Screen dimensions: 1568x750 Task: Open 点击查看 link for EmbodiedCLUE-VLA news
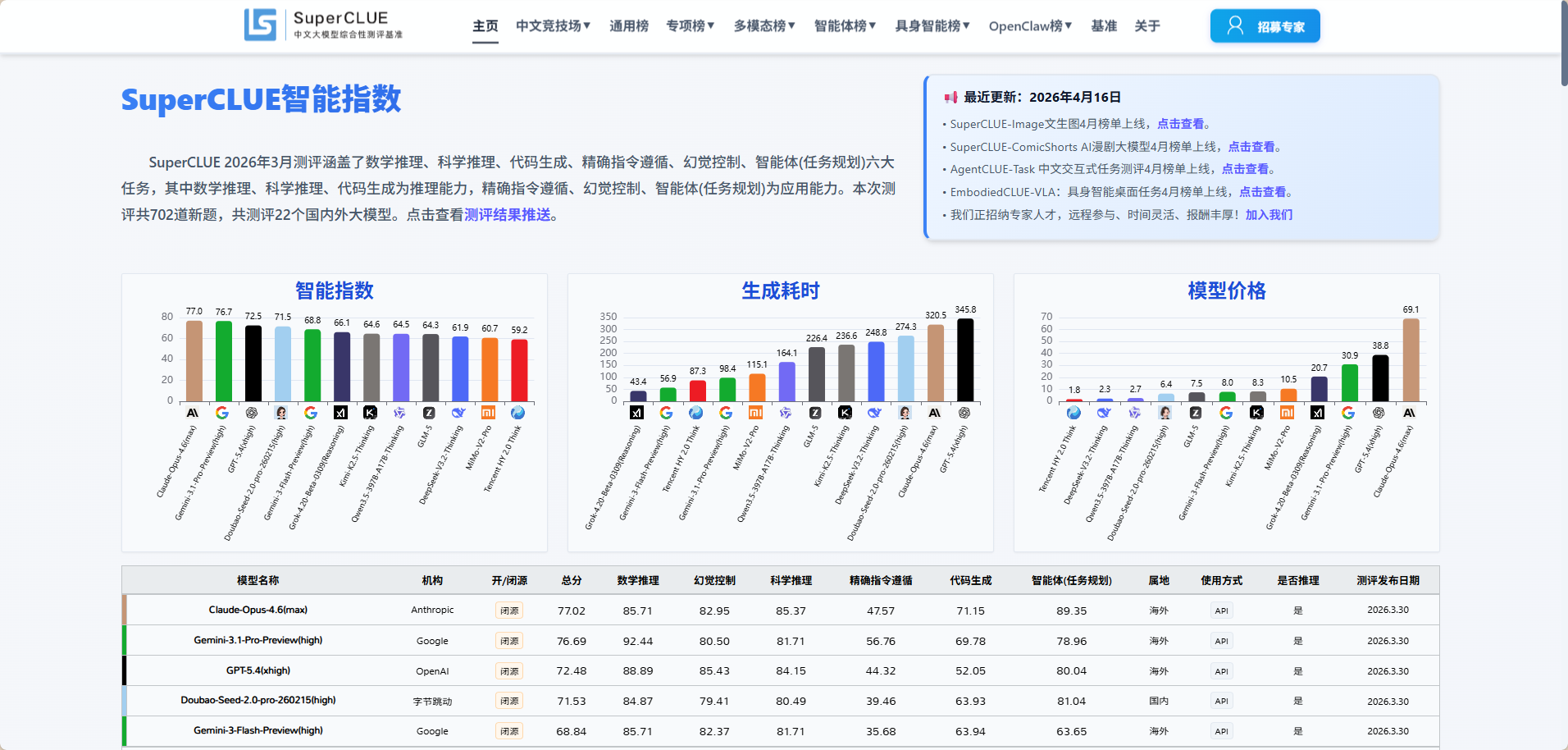click(1262, 192)
